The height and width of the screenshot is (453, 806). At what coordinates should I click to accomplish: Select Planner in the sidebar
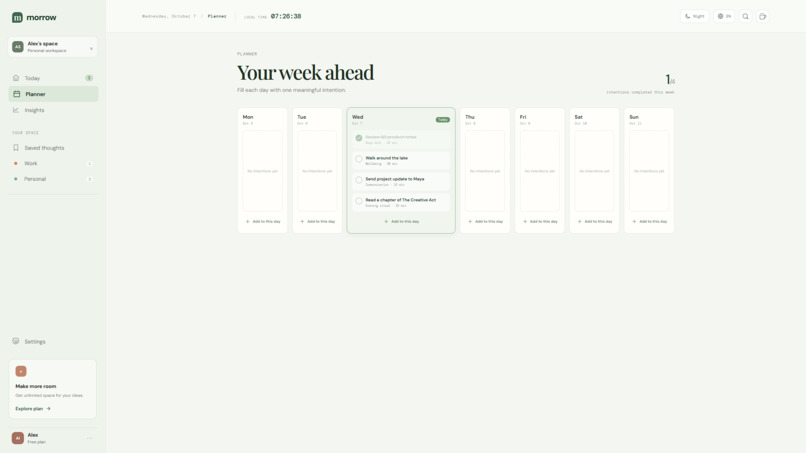coord(53,94)
